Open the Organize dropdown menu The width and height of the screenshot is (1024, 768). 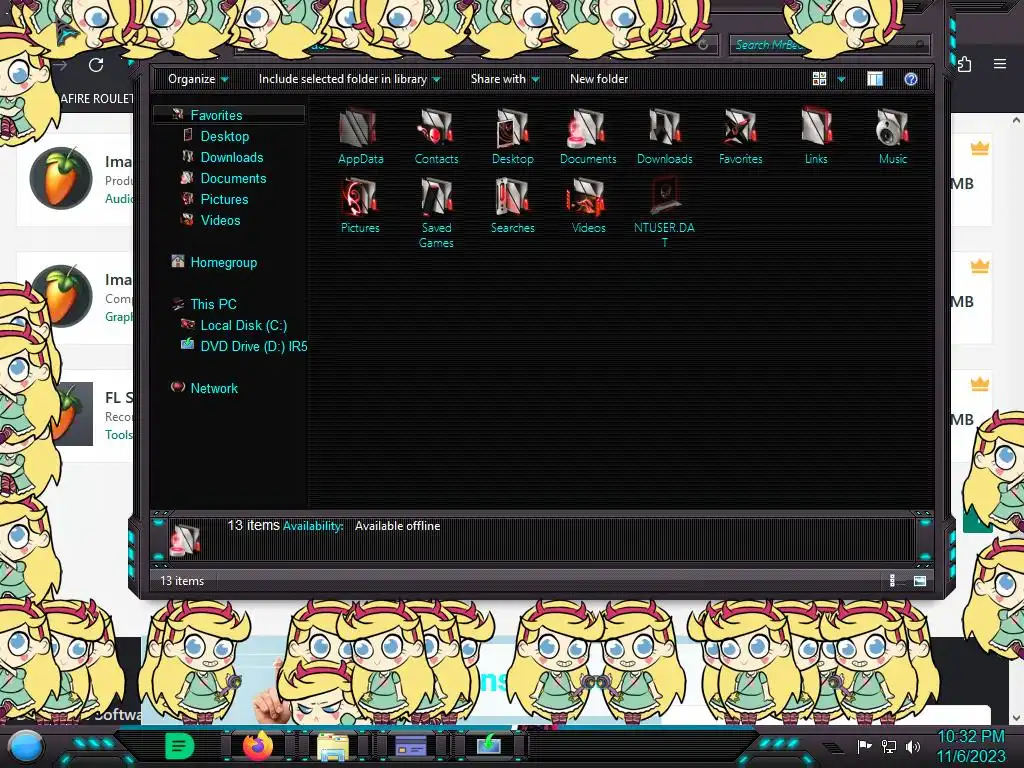point(198,79)
